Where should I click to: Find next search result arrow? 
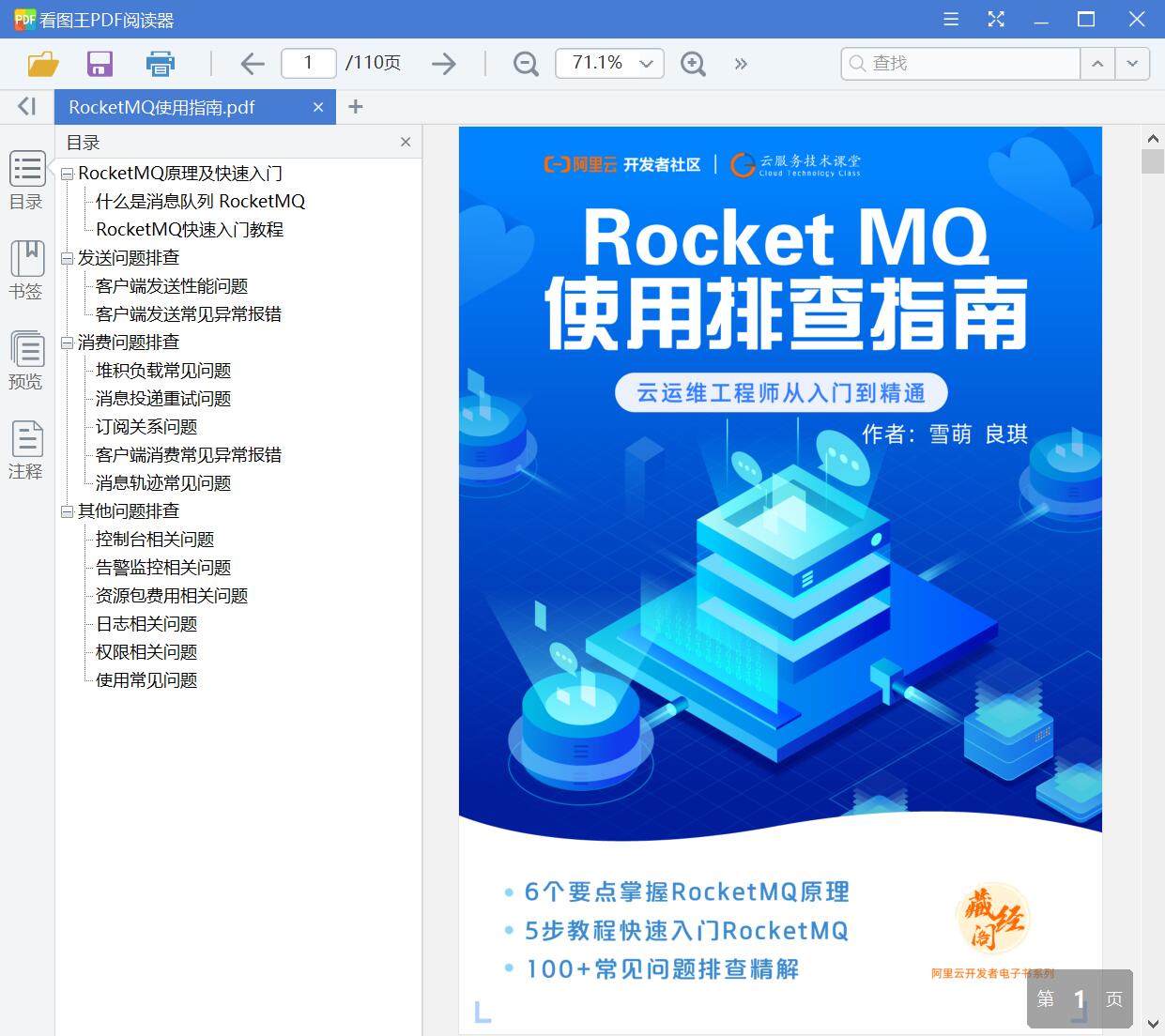click(1132, 64)
